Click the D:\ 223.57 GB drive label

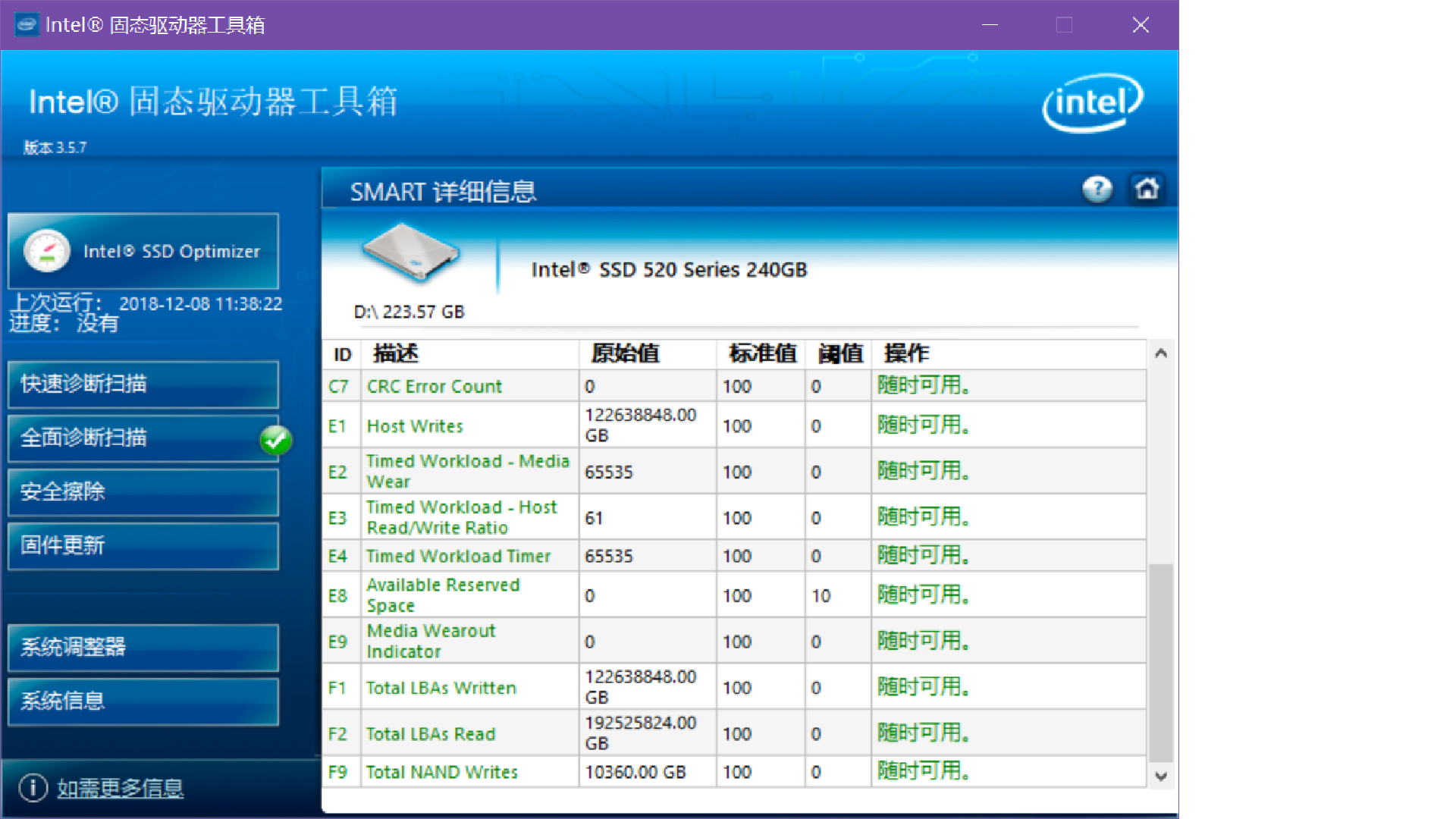(x=409, y=312)
